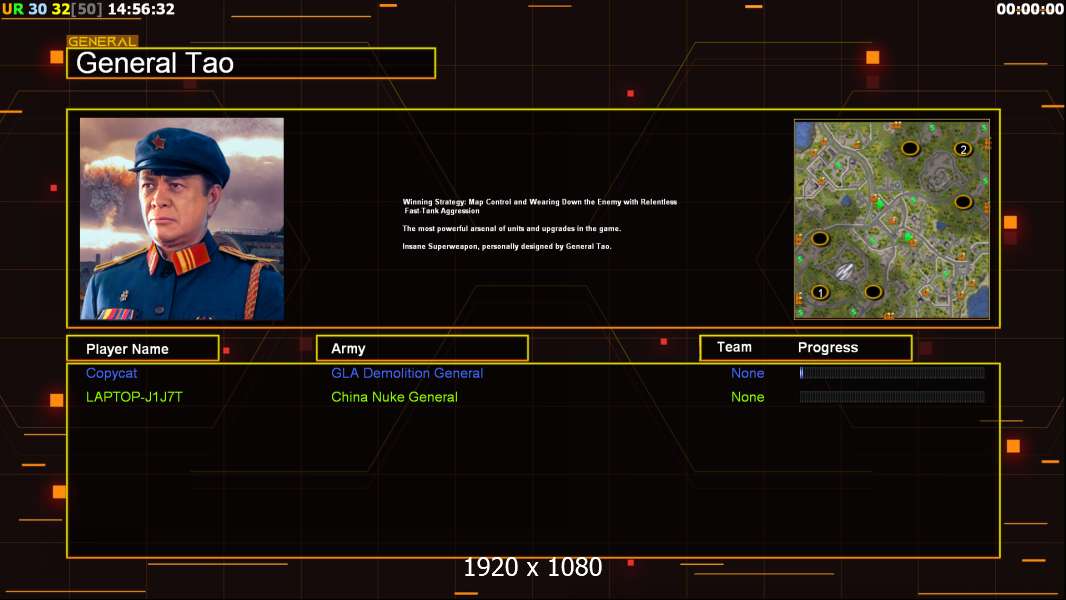Click the orange GENERAL label above title
Image resolution: width=1066 pixels, height=600 pixels.
point(102,41)
